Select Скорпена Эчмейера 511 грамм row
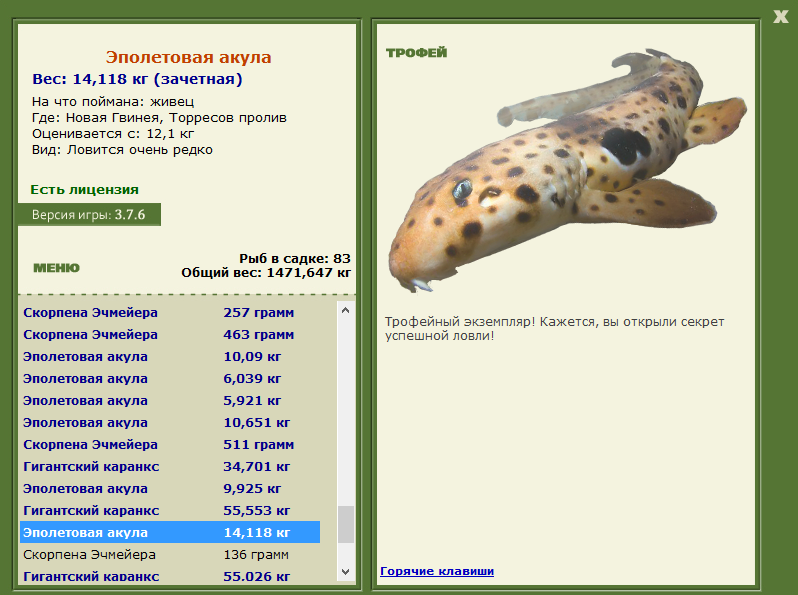798x595 pixels. (x=170, y=444)
